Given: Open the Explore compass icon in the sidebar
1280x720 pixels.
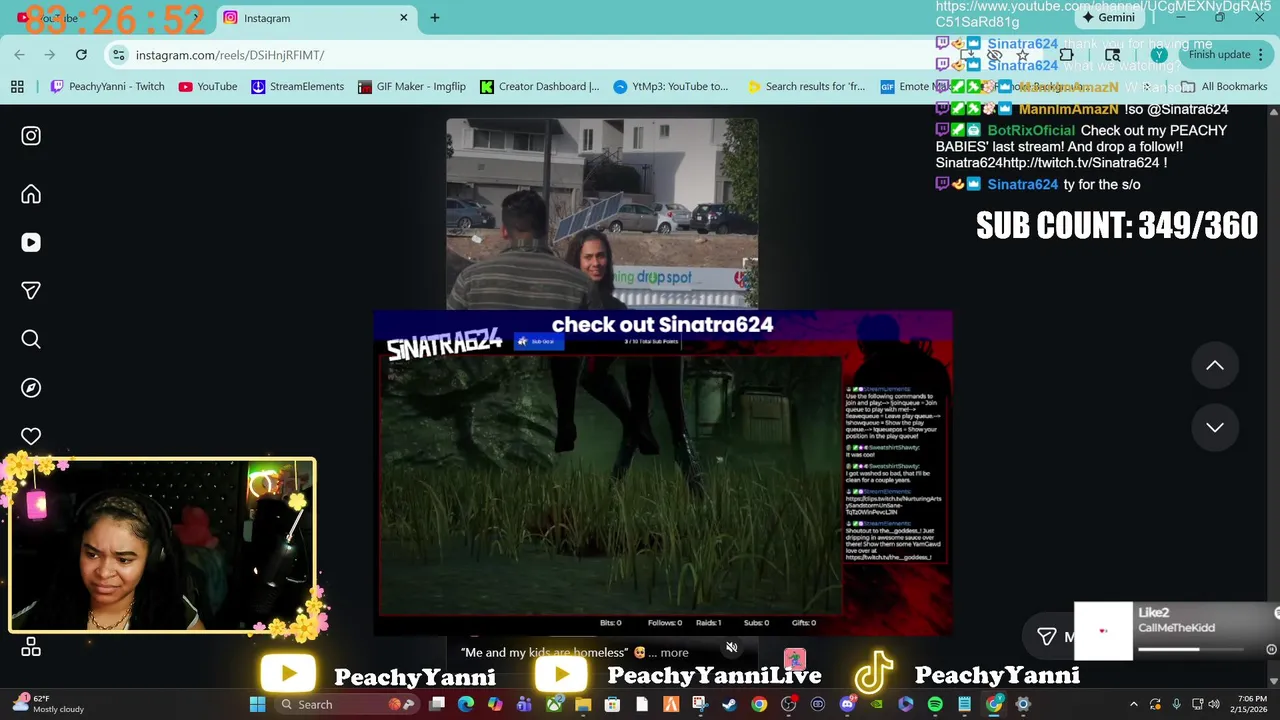Looking at the screenshot, I should tap(31, 388).
